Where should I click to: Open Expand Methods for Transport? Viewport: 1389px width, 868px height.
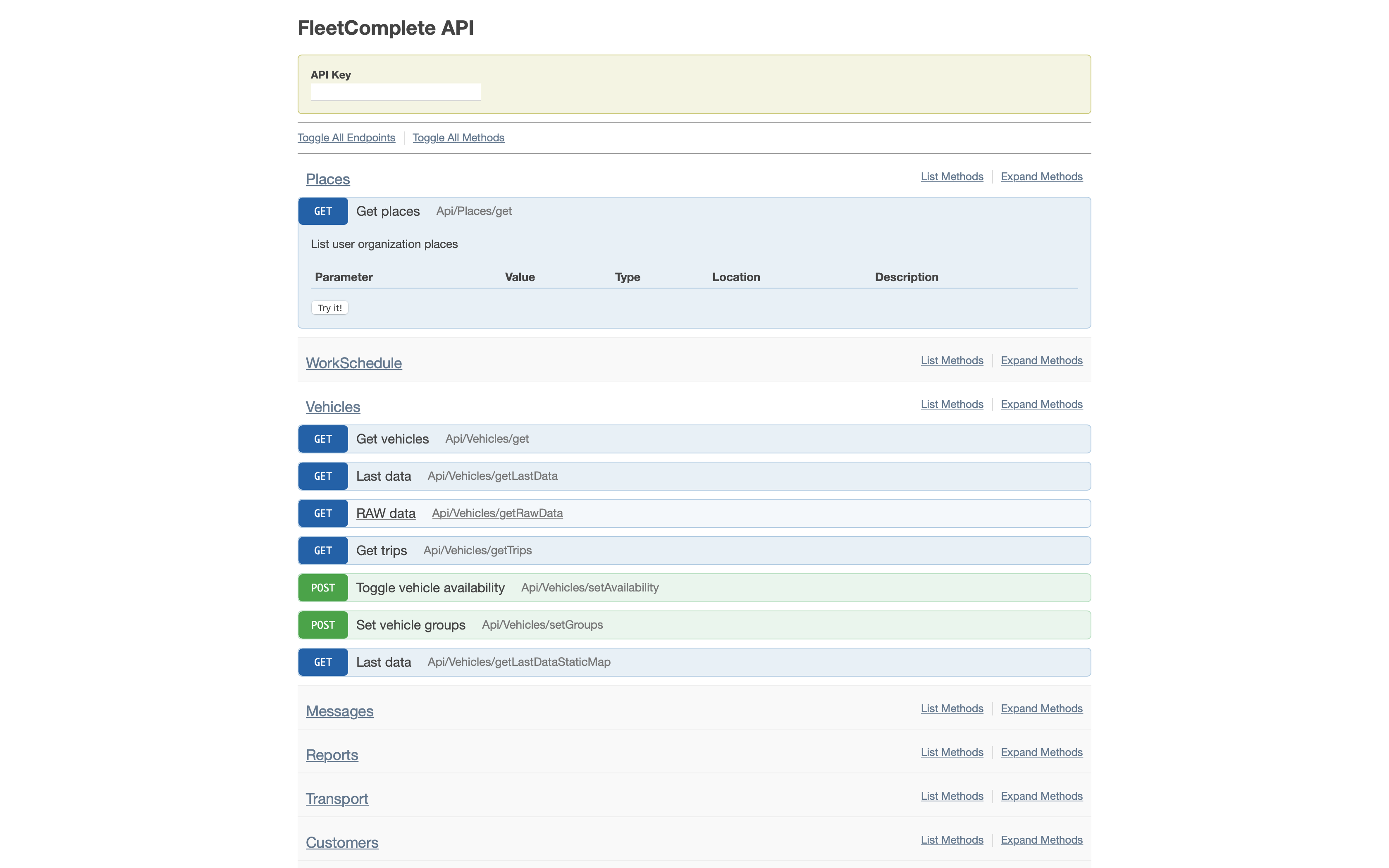[1041, 796]
